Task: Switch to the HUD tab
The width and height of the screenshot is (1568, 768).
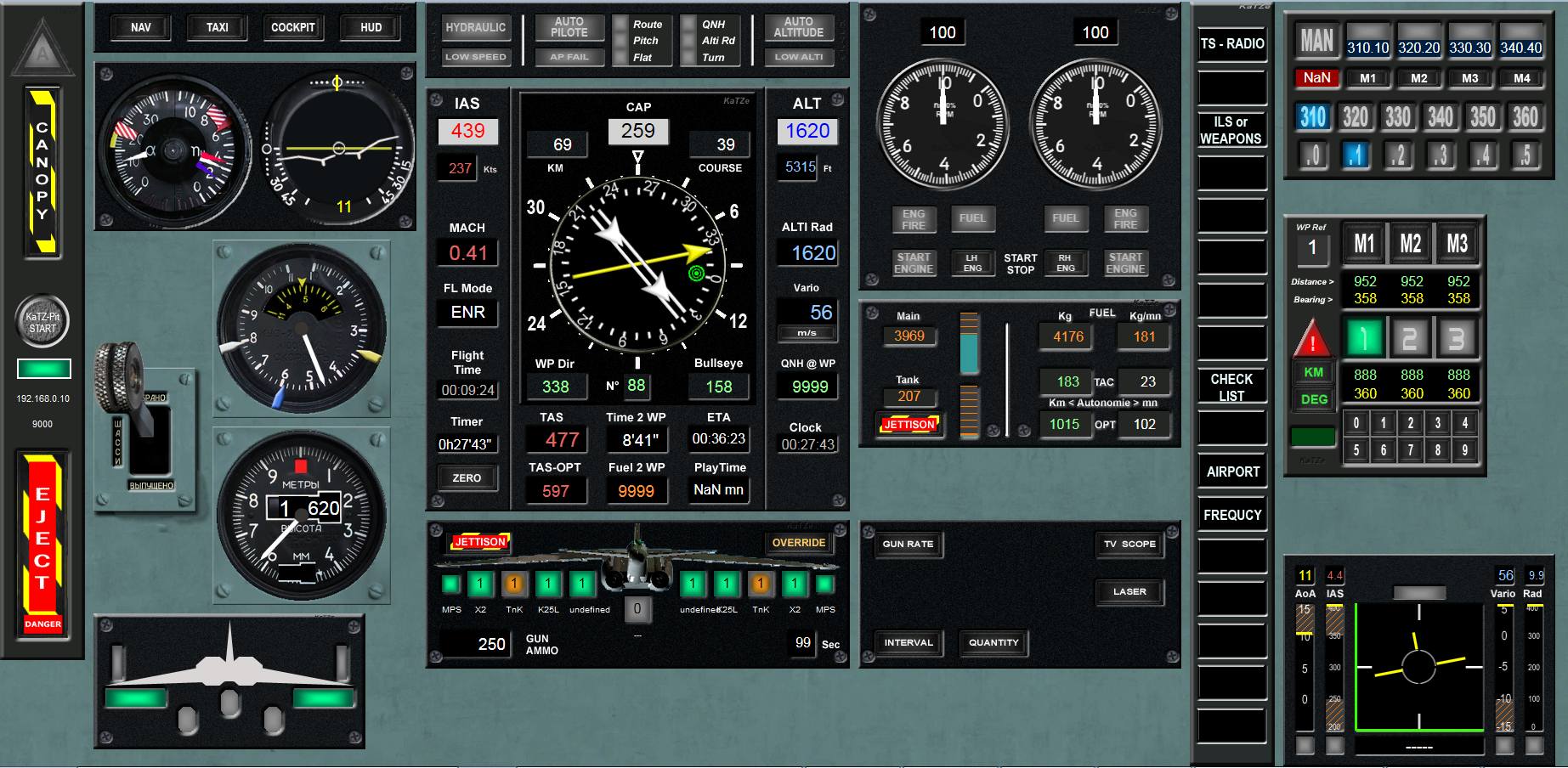Action: tap(371, 28)
